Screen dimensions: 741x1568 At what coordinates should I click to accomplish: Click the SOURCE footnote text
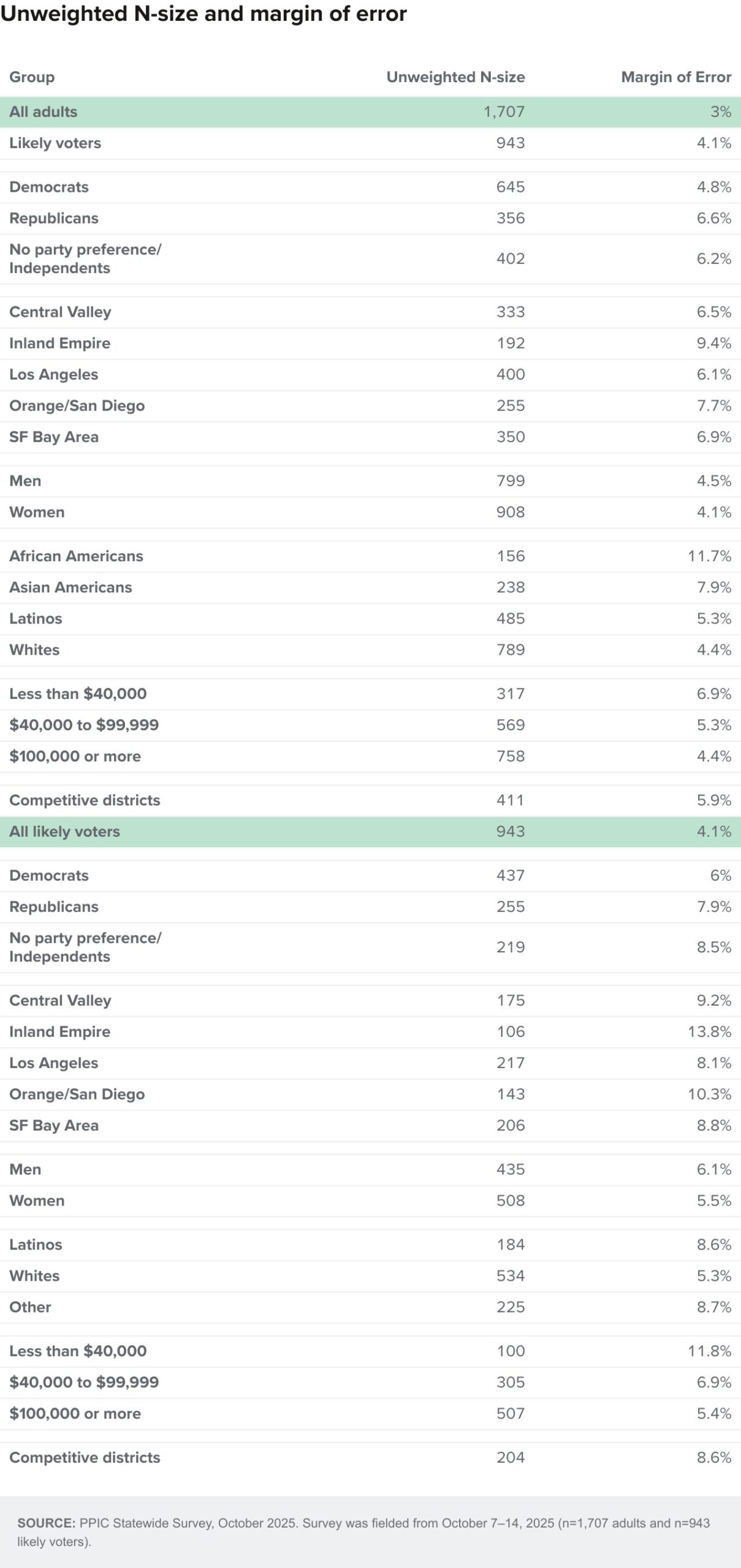[x=363, y=1532]
